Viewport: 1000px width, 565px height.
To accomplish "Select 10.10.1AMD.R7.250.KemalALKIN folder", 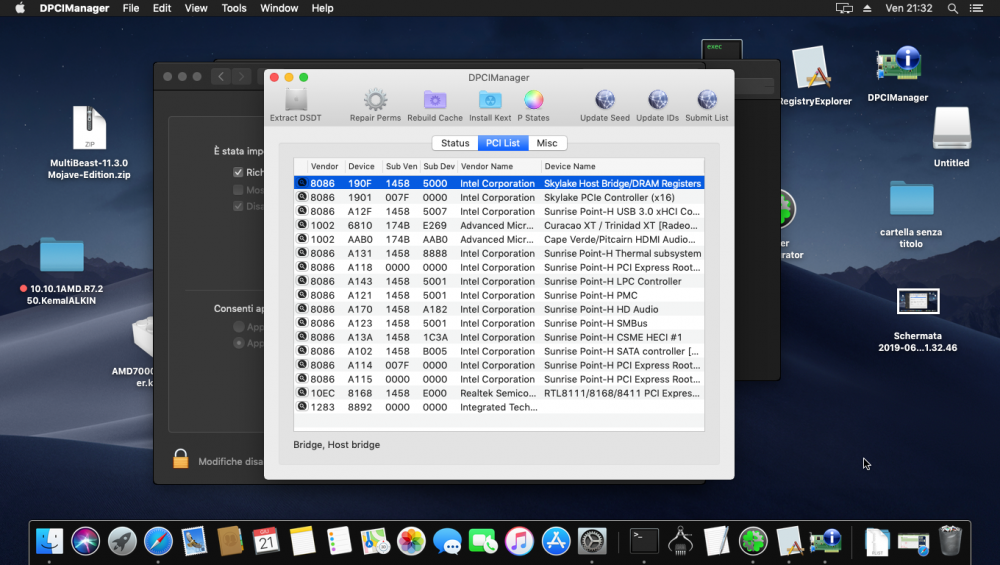I will (x=62, y=256).
